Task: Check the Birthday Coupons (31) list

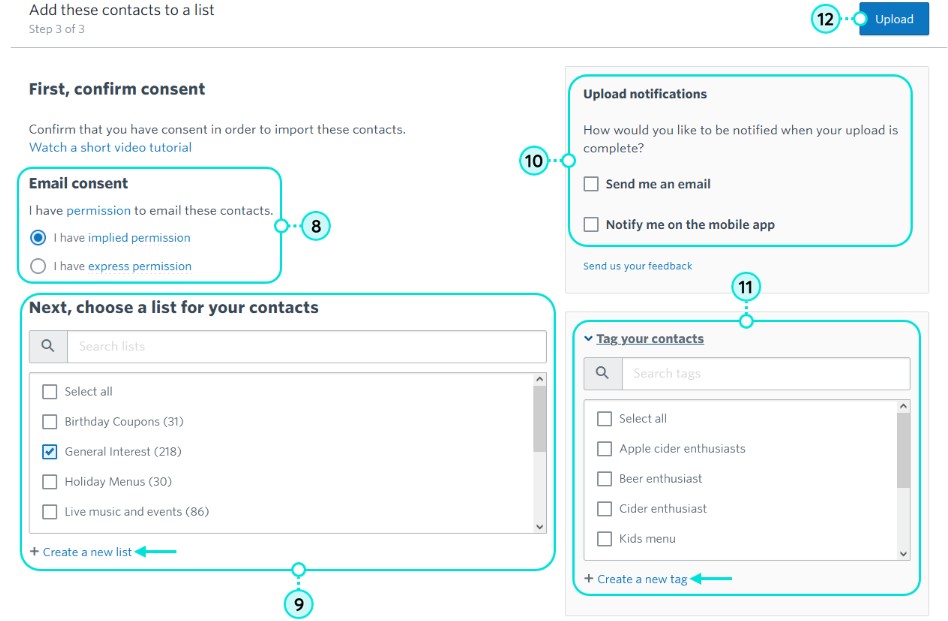Action: click(x=50, y=421)
